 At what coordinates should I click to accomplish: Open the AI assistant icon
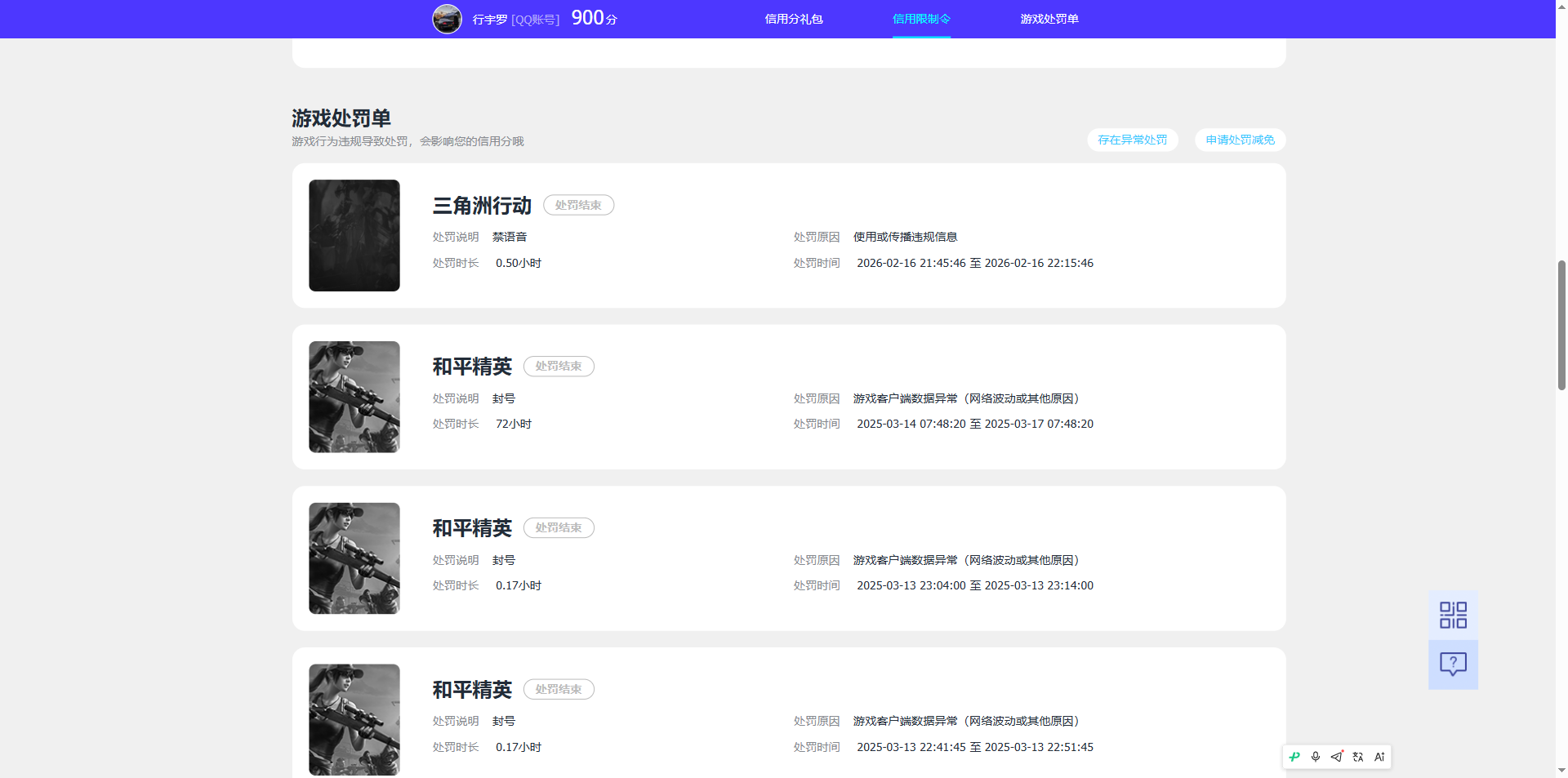1379,757
